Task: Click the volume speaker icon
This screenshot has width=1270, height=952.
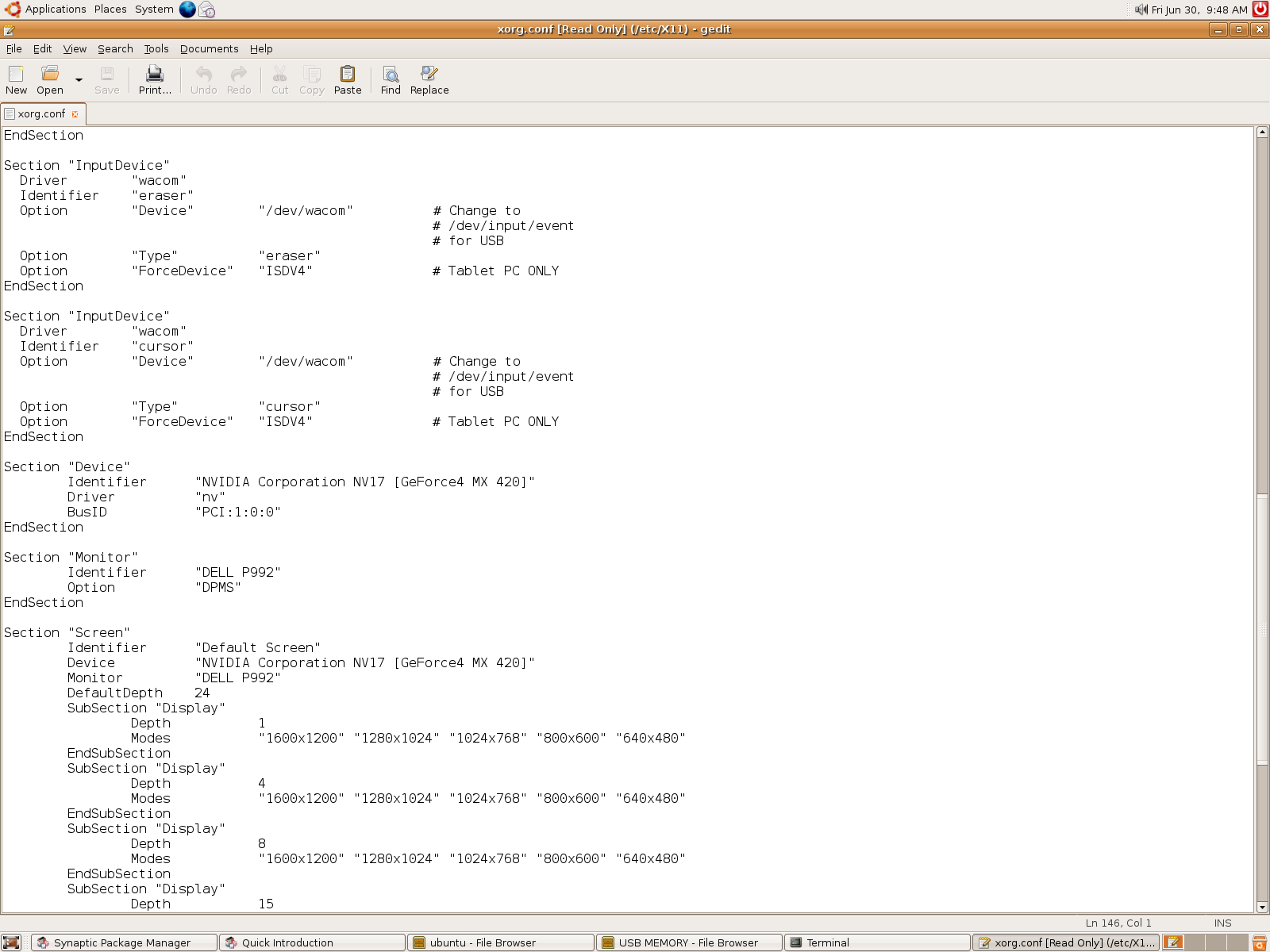Action: (1141, 10)
